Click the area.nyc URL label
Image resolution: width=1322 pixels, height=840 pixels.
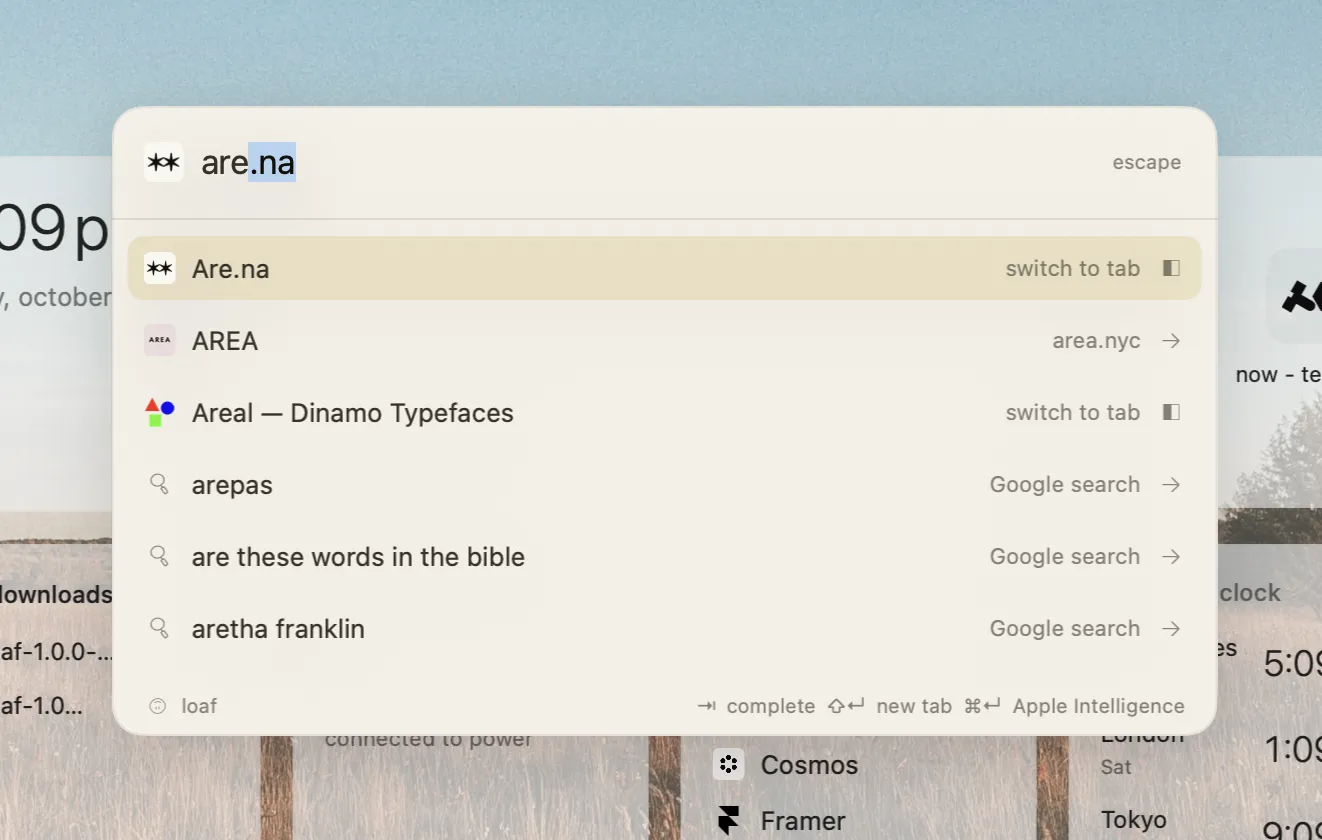pos(1096,340)
